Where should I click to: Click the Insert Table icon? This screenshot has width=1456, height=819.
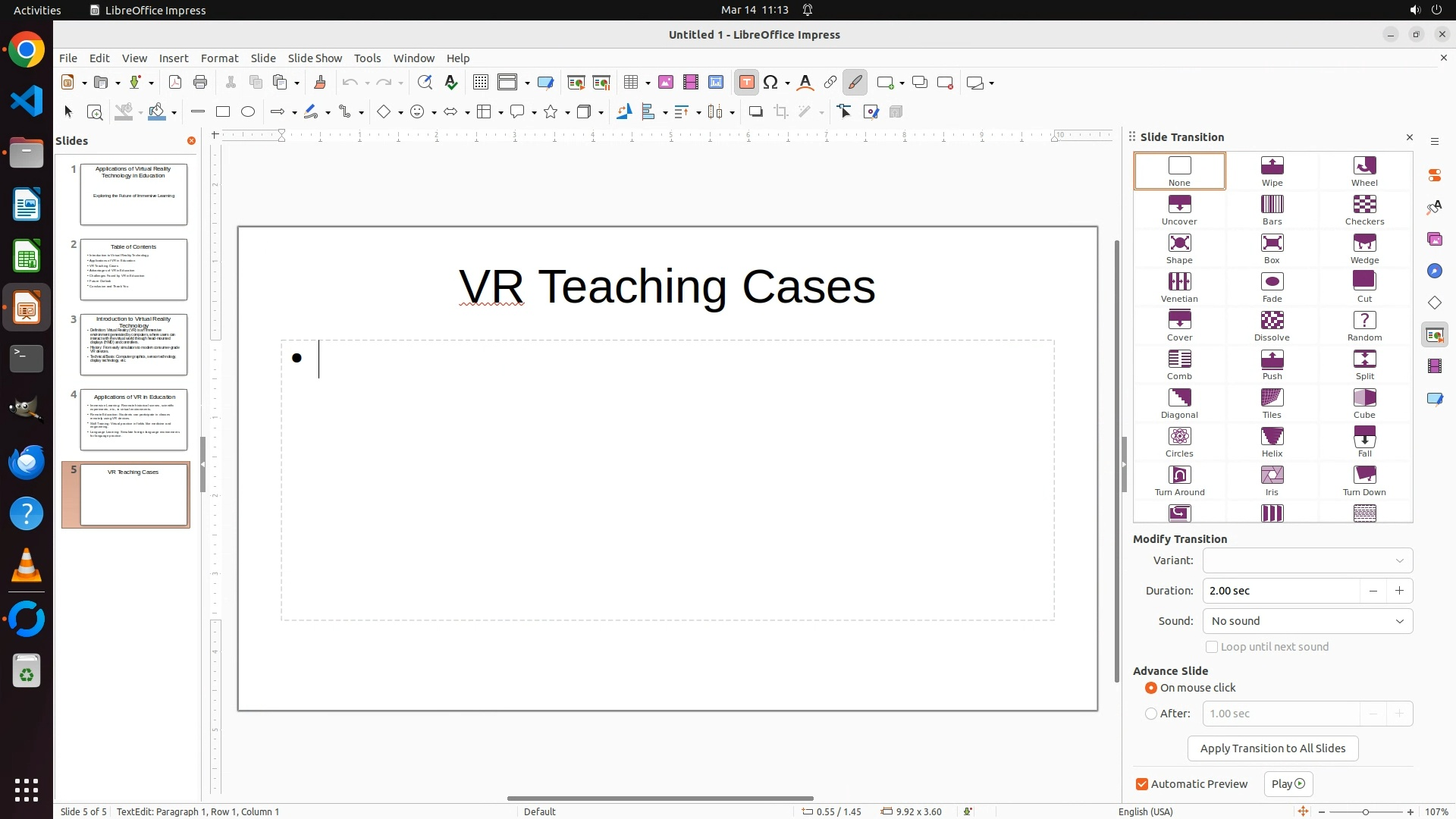(631, 83)
